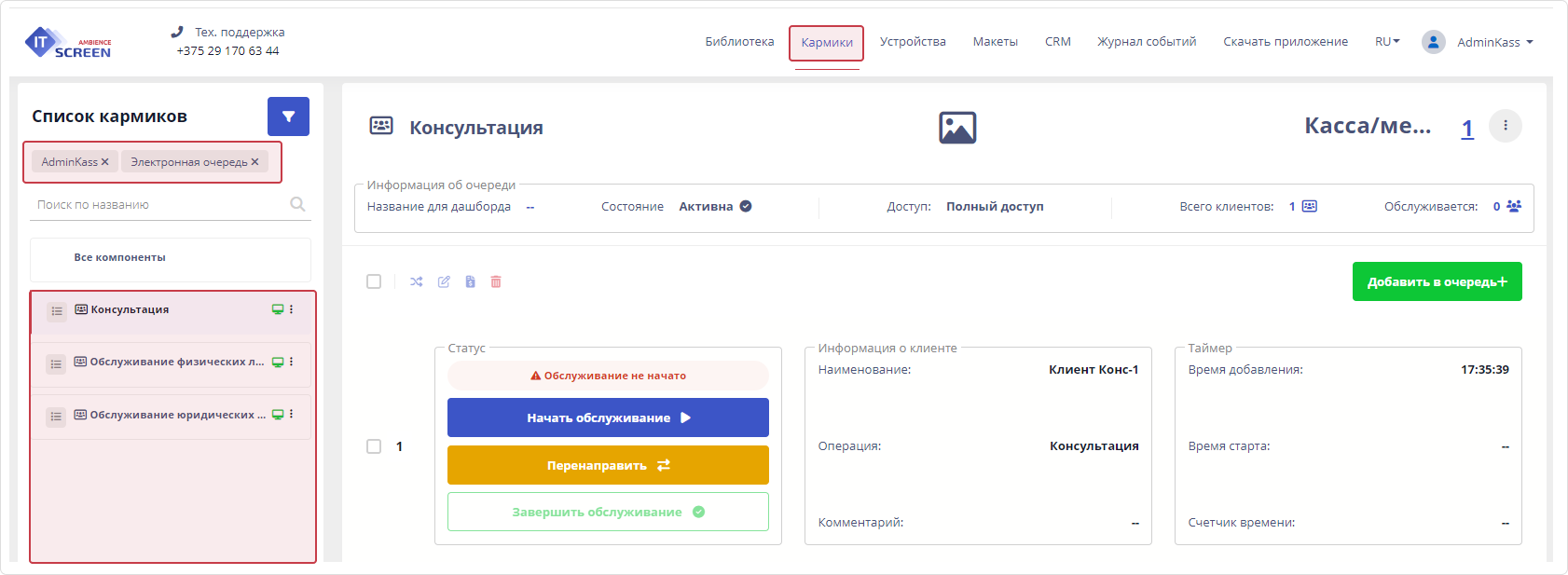The width and height of the screenshot is (1568, 575).
Task: Toggle the select-all checkbox in toolbar
Action: coord(374,281)
